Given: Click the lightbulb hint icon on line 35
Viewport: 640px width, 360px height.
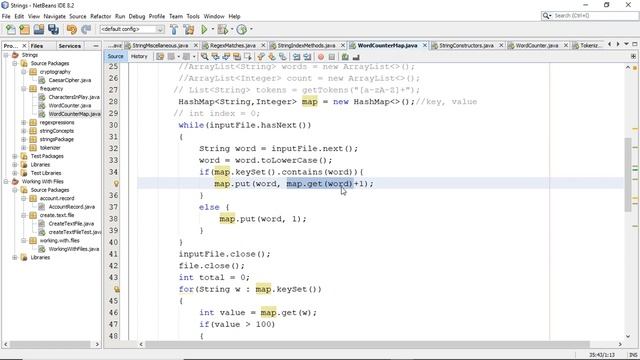Looking at the screenshot, I should (x=116, y=184).
